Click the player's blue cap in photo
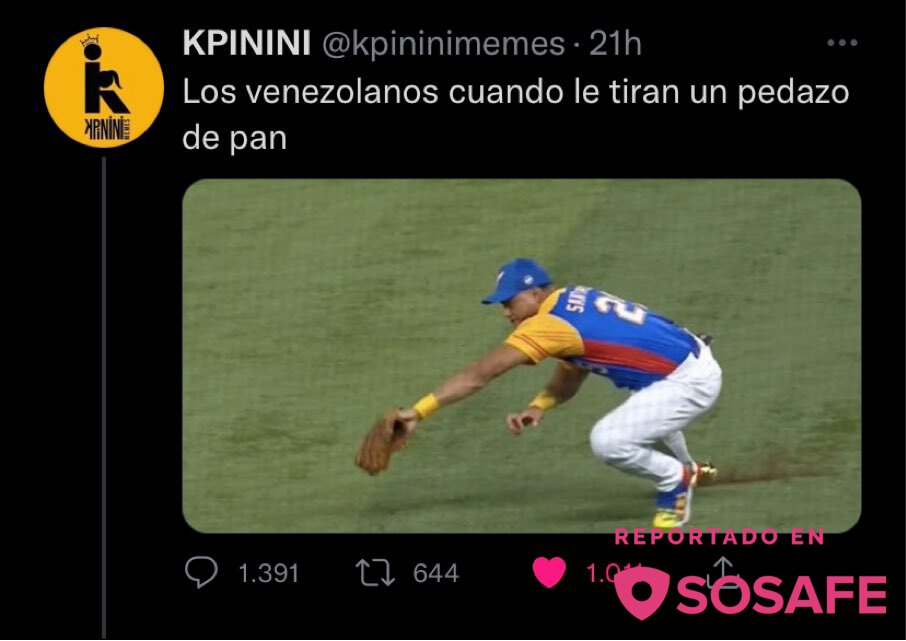The image size is (906, 641). pos(516,280)
